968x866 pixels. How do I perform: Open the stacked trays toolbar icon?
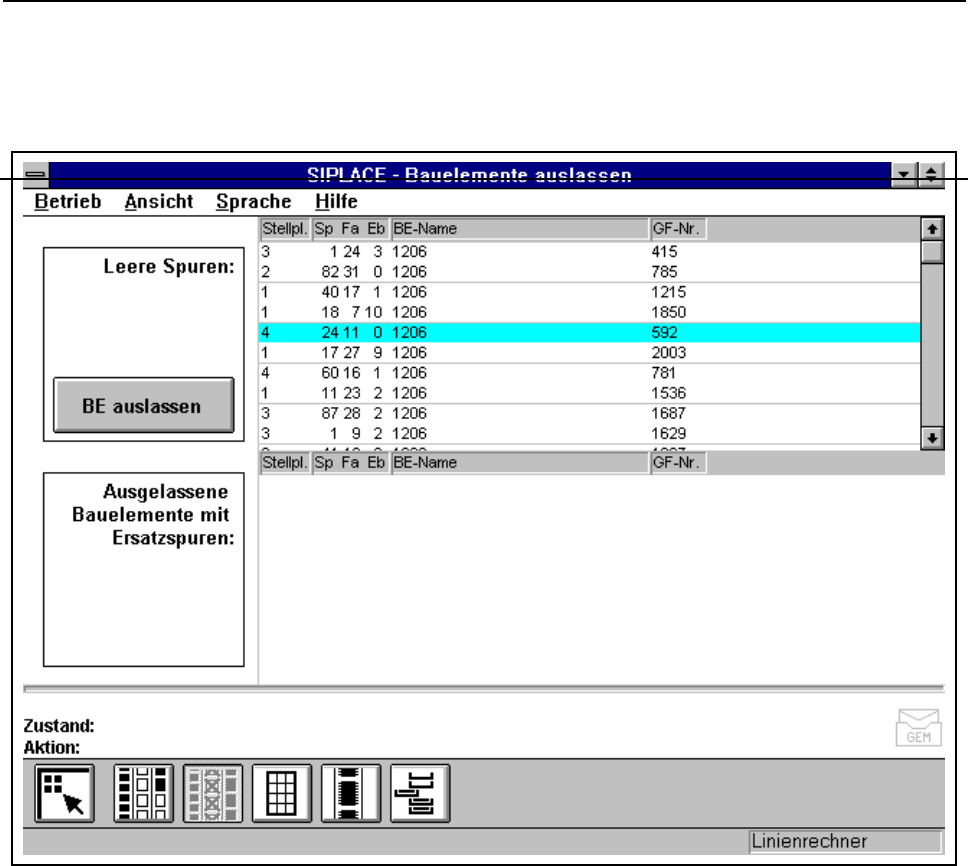(420, 793)
